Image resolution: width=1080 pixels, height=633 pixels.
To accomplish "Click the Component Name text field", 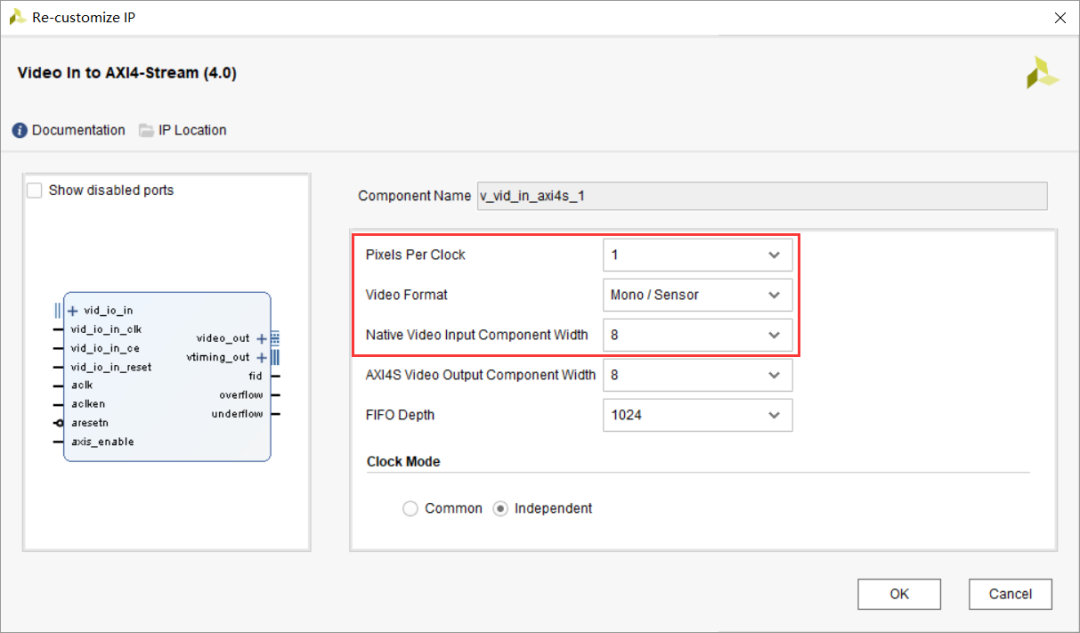I will (760, 196).
